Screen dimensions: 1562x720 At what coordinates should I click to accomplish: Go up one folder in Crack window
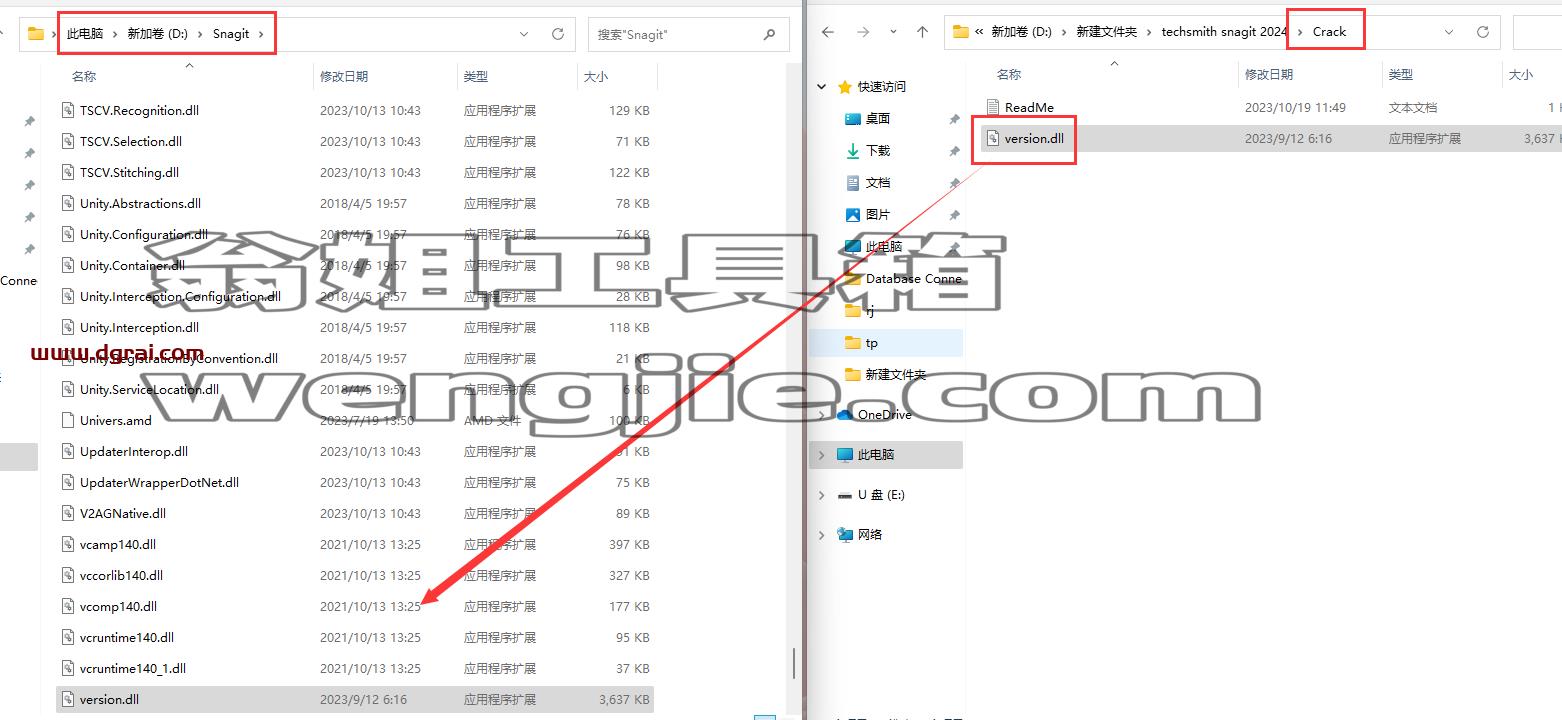click(922, 32)
